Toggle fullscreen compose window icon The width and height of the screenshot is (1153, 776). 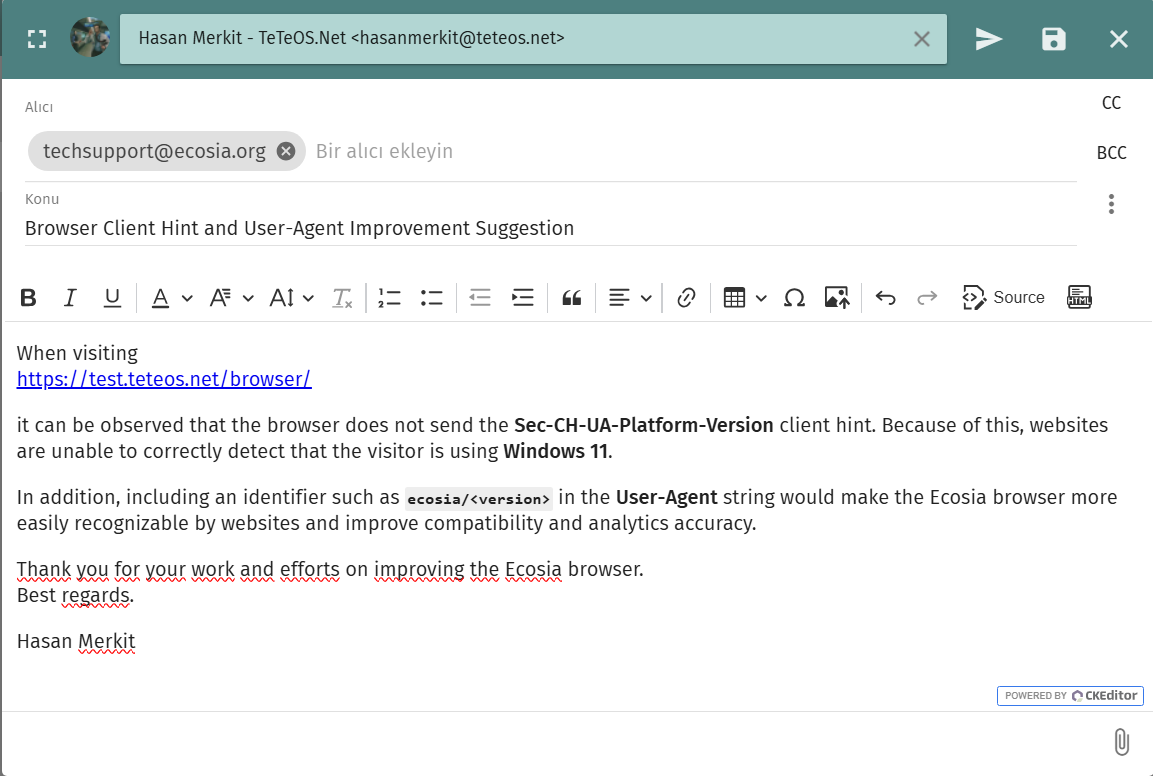click(37, 39)
